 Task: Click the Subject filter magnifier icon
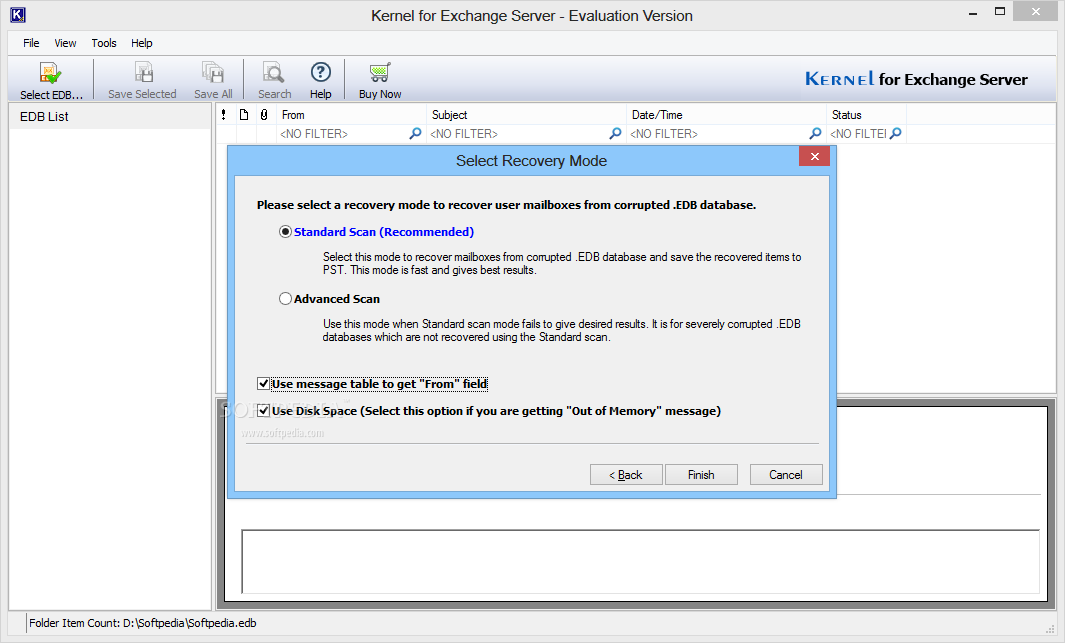pos(615,134)
